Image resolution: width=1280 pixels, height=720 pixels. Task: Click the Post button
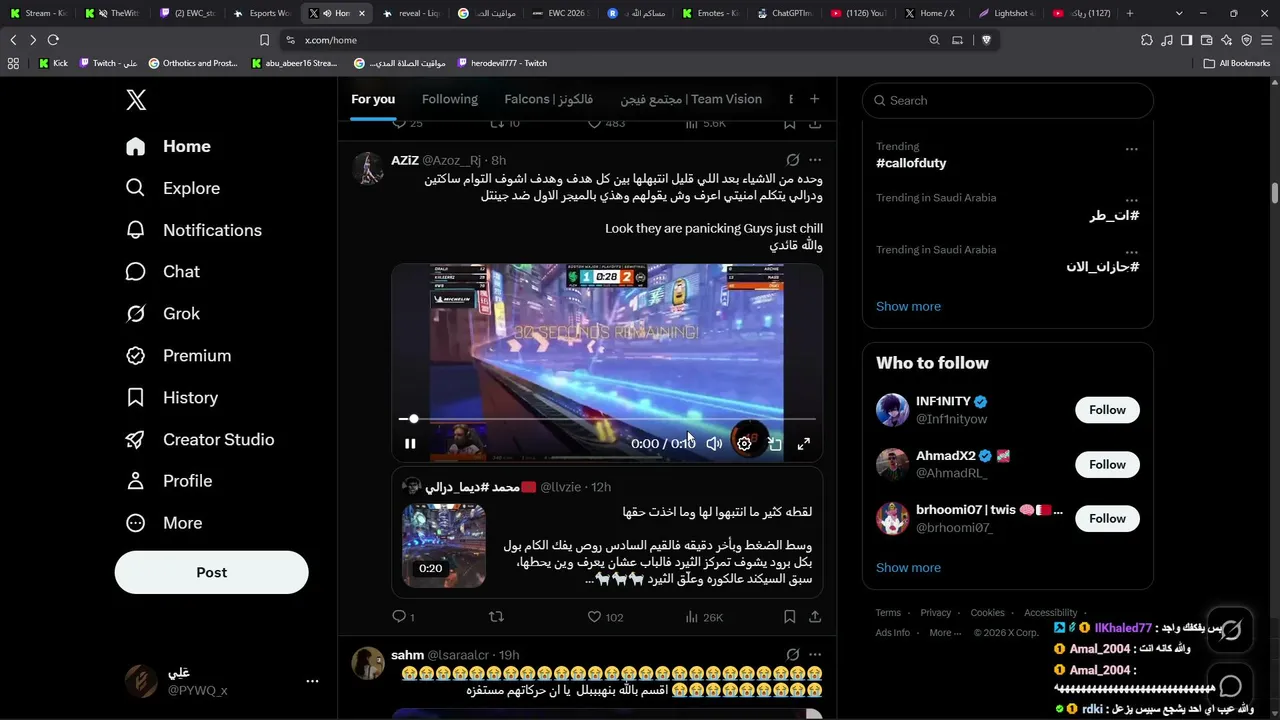[x=211, y=572]
